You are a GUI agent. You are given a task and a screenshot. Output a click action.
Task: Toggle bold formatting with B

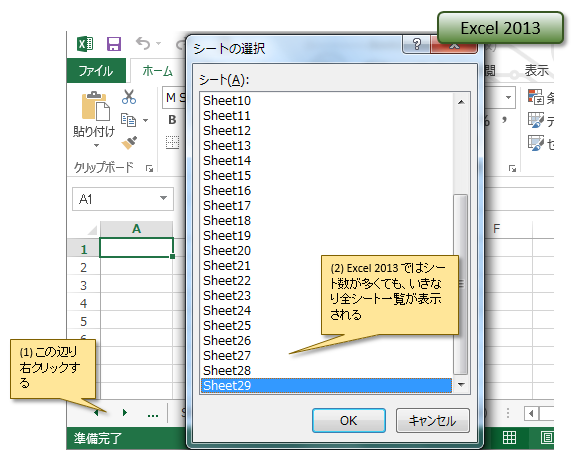tap(172, 120)
